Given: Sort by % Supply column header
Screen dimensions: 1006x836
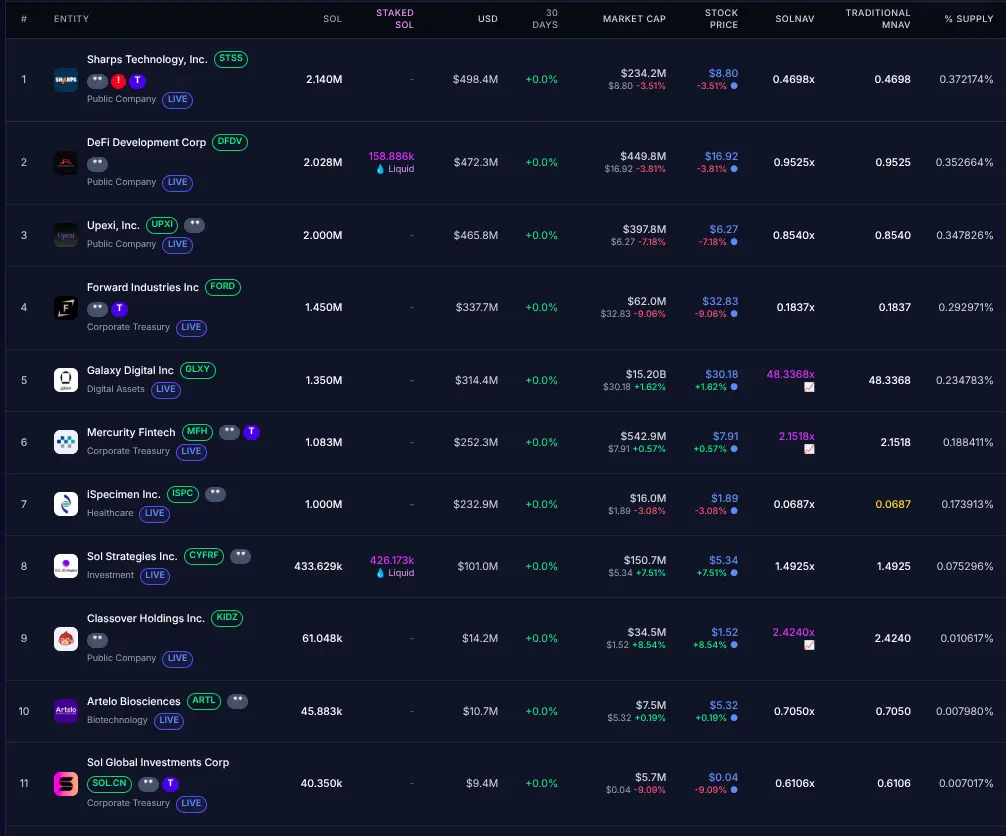Looking at the screenshot, I should click(969, 19).
